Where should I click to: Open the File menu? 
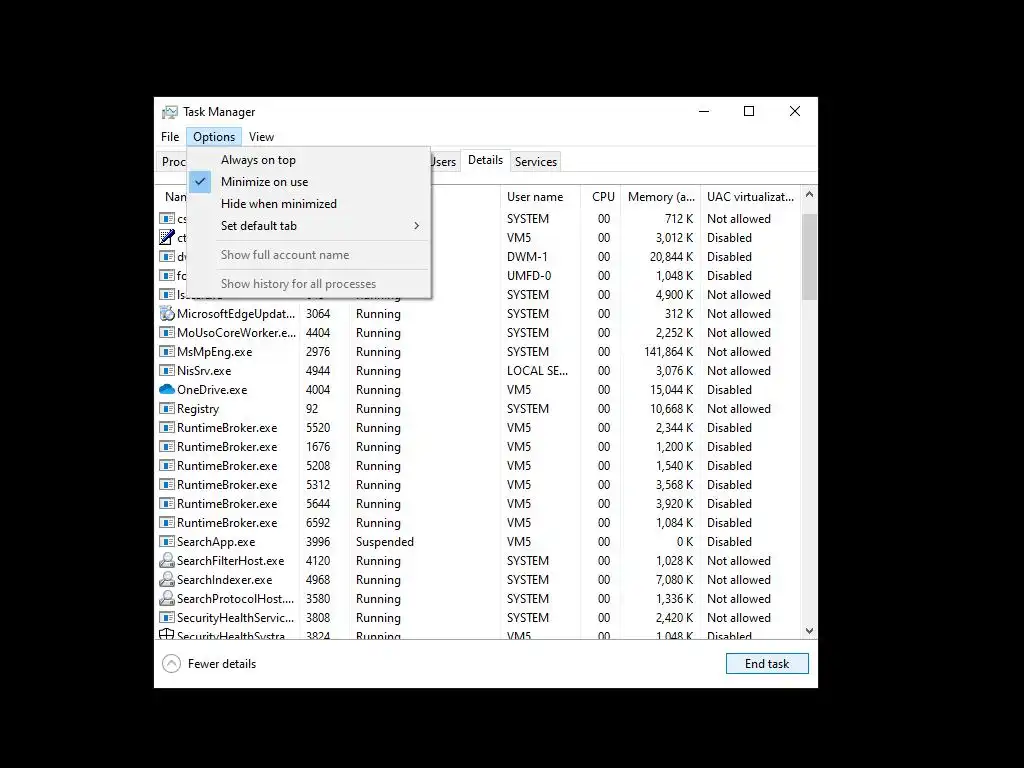pyautogui.click(x=170, y=136)
